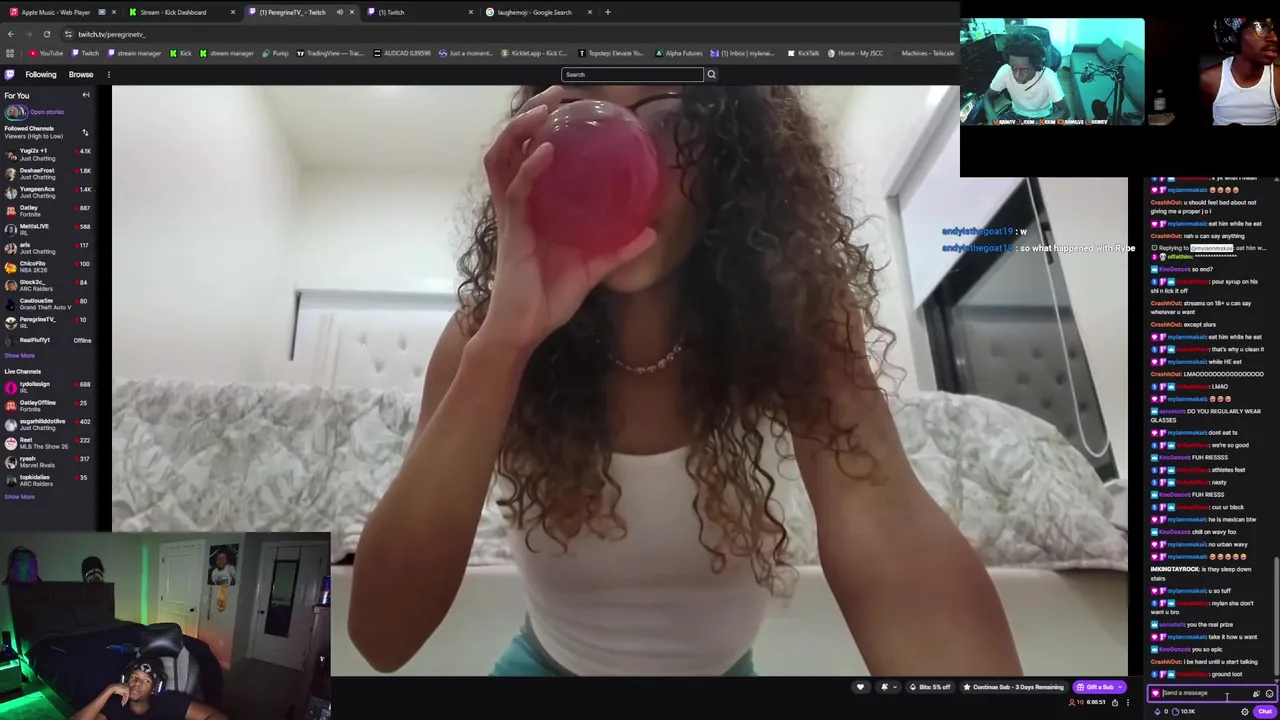Click the address bar URL
Screen dimensions: 1280x720
(112, 34)
